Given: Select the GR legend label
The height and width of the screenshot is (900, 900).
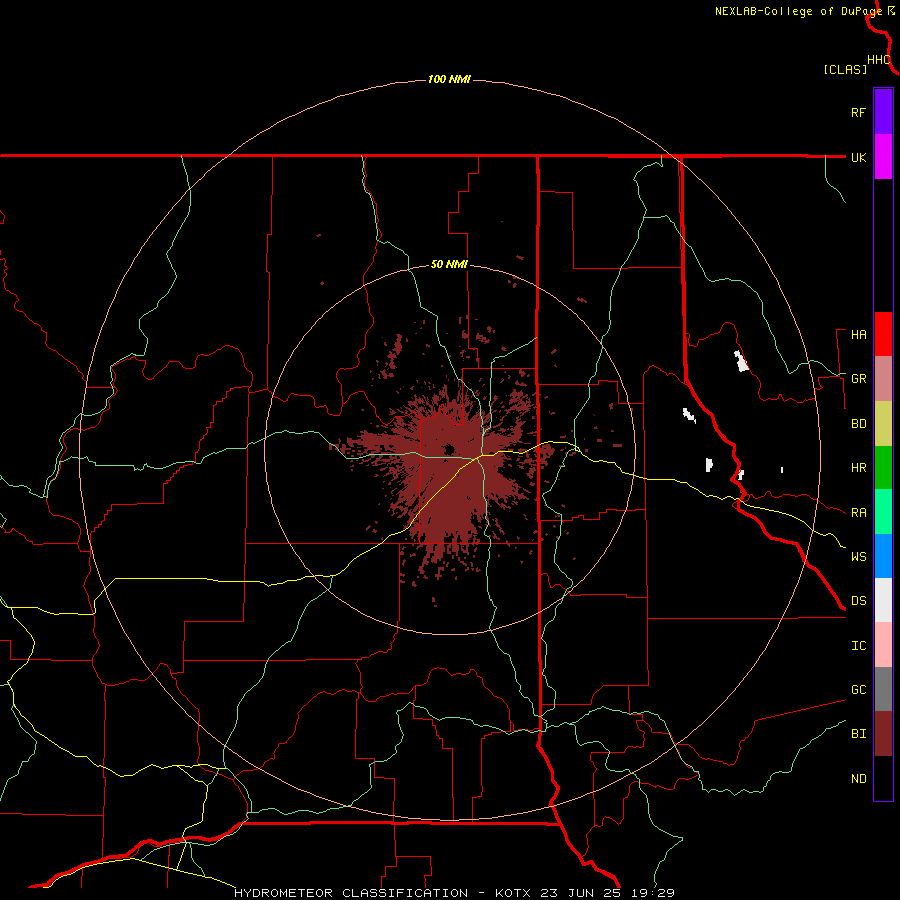Looking at the screenshot, I should coord(858,379).
